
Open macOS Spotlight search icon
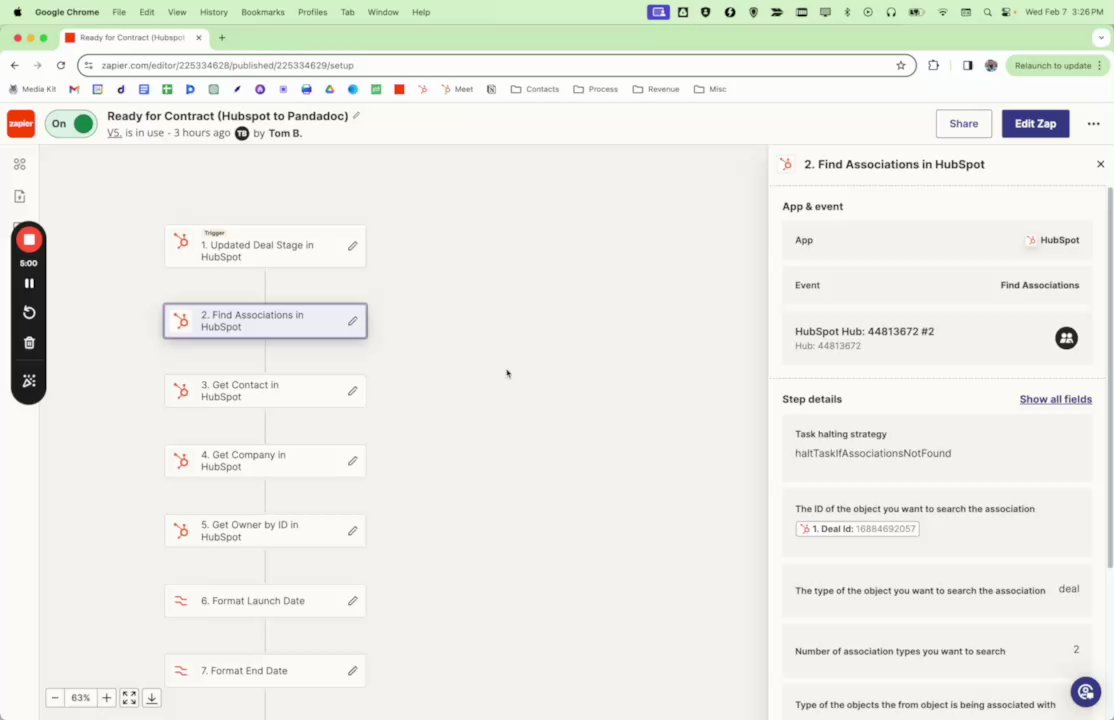tap(988, 12)
